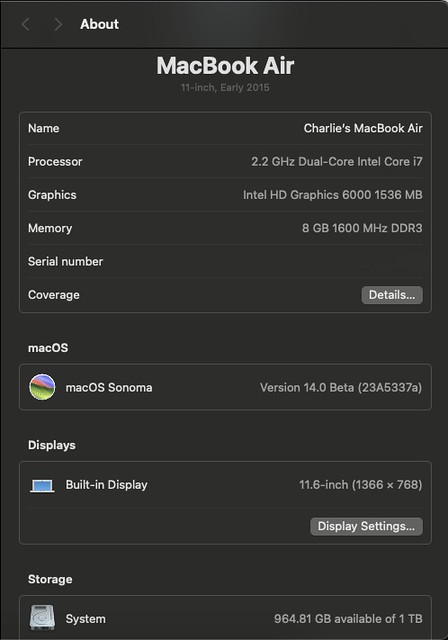448x640 pixels.
Task: Click the Serial number row
Action: [225, 262]
